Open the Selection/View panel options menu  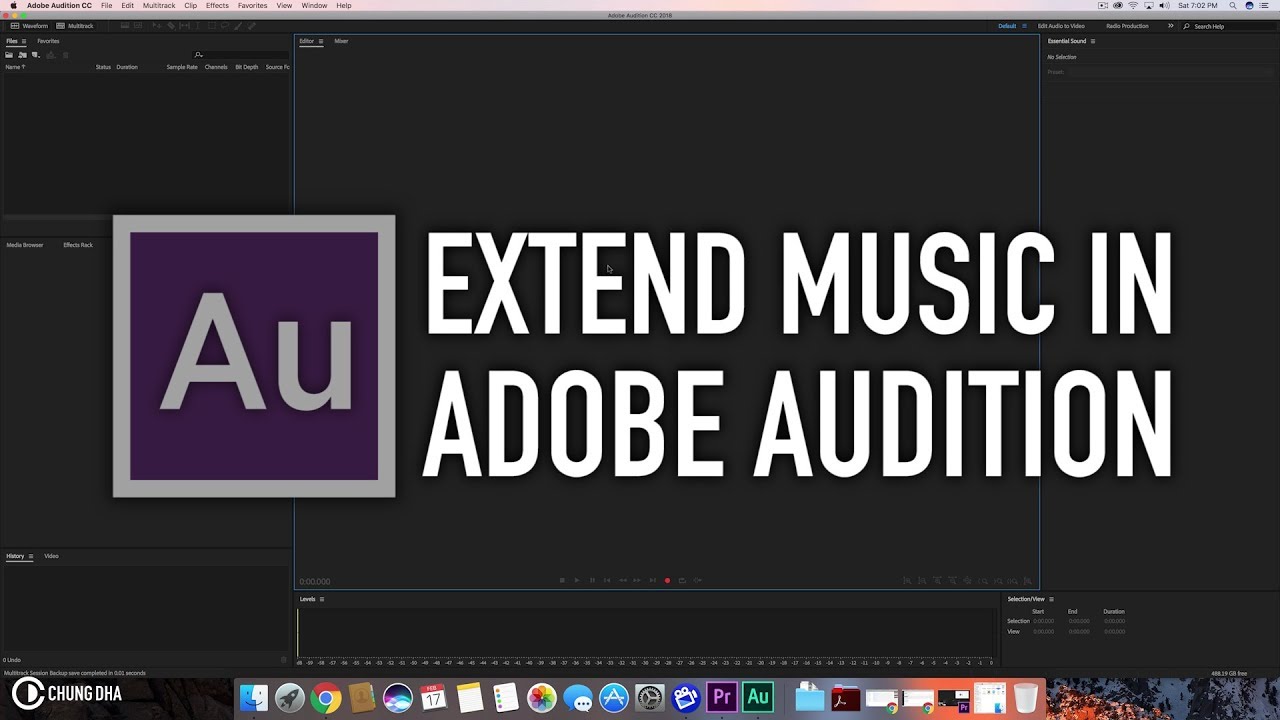coord(1051,599)
